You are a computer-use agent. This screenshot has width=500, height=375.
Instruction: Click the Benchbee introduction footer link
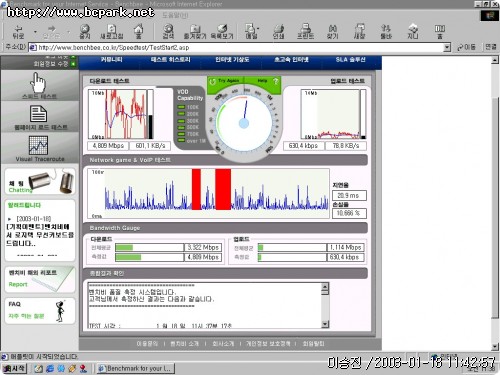pyautogui.click(x=184, y=344)
